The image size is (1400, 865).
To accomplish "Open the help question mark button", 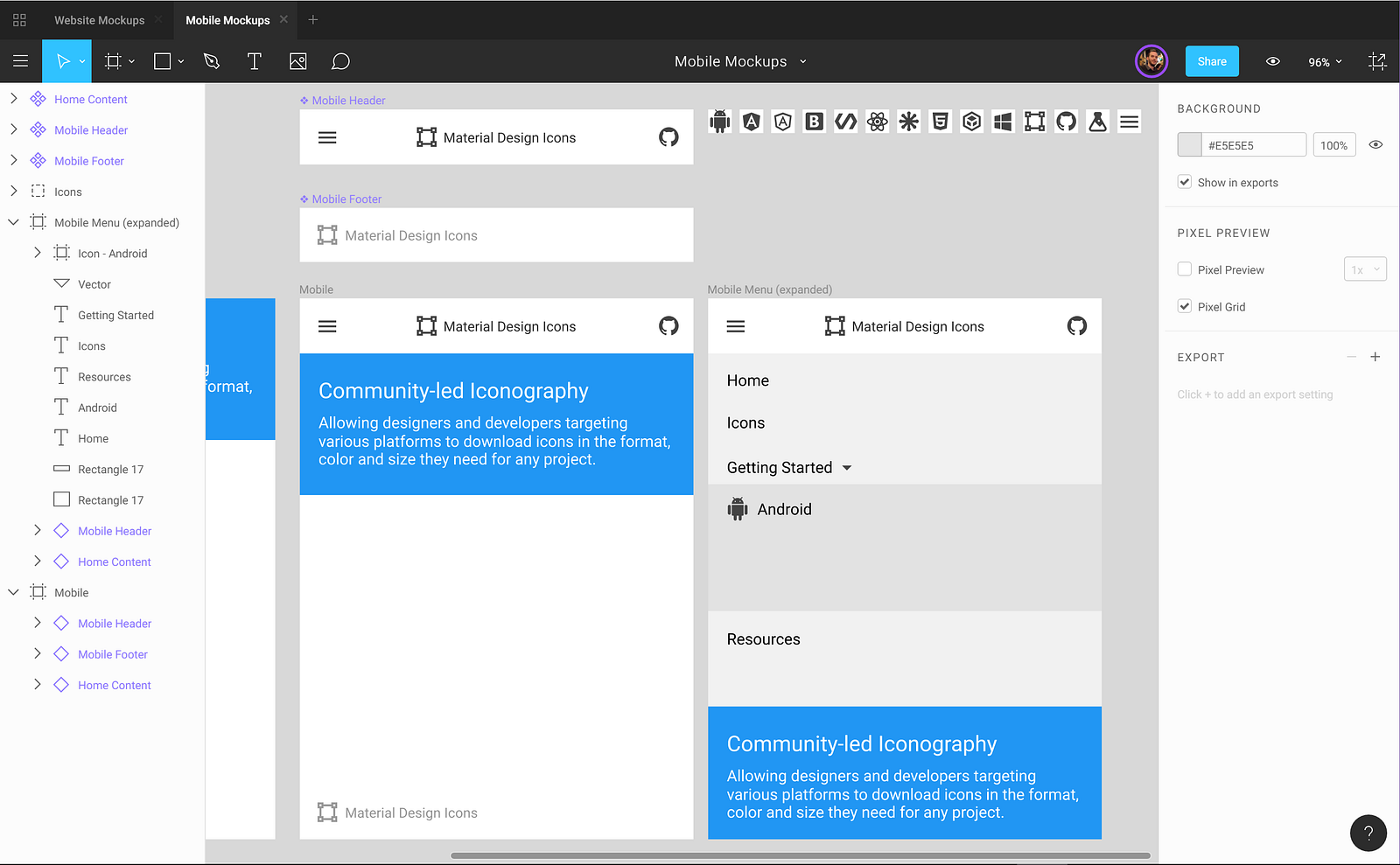I will (1368, 833).
